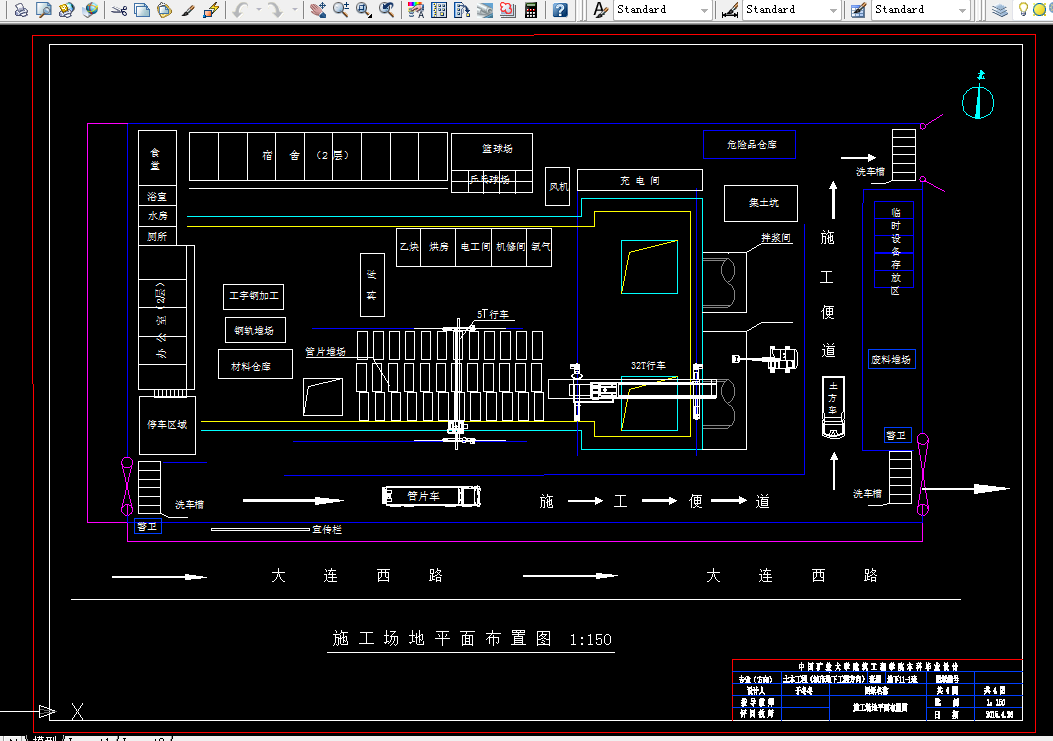
Task: Click the Redo arrow
Action: coord(275,9)
